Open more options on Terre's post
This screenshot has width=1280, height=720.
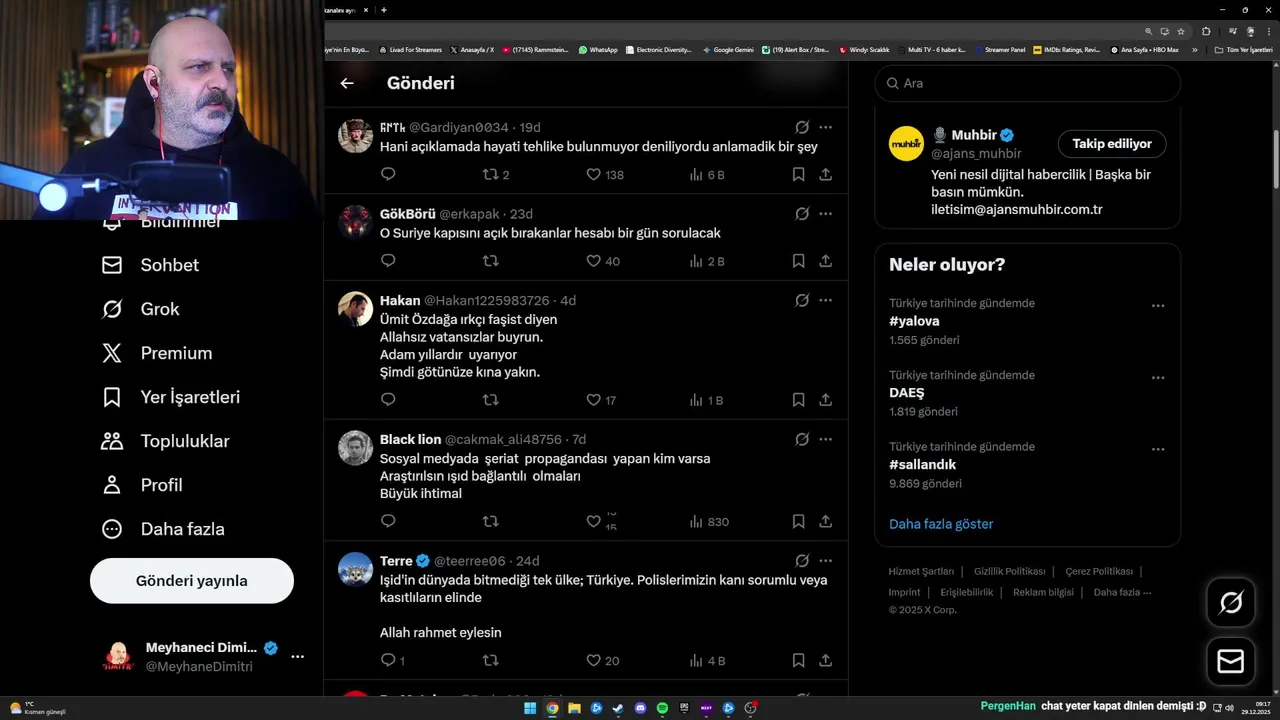coord(825,561)
